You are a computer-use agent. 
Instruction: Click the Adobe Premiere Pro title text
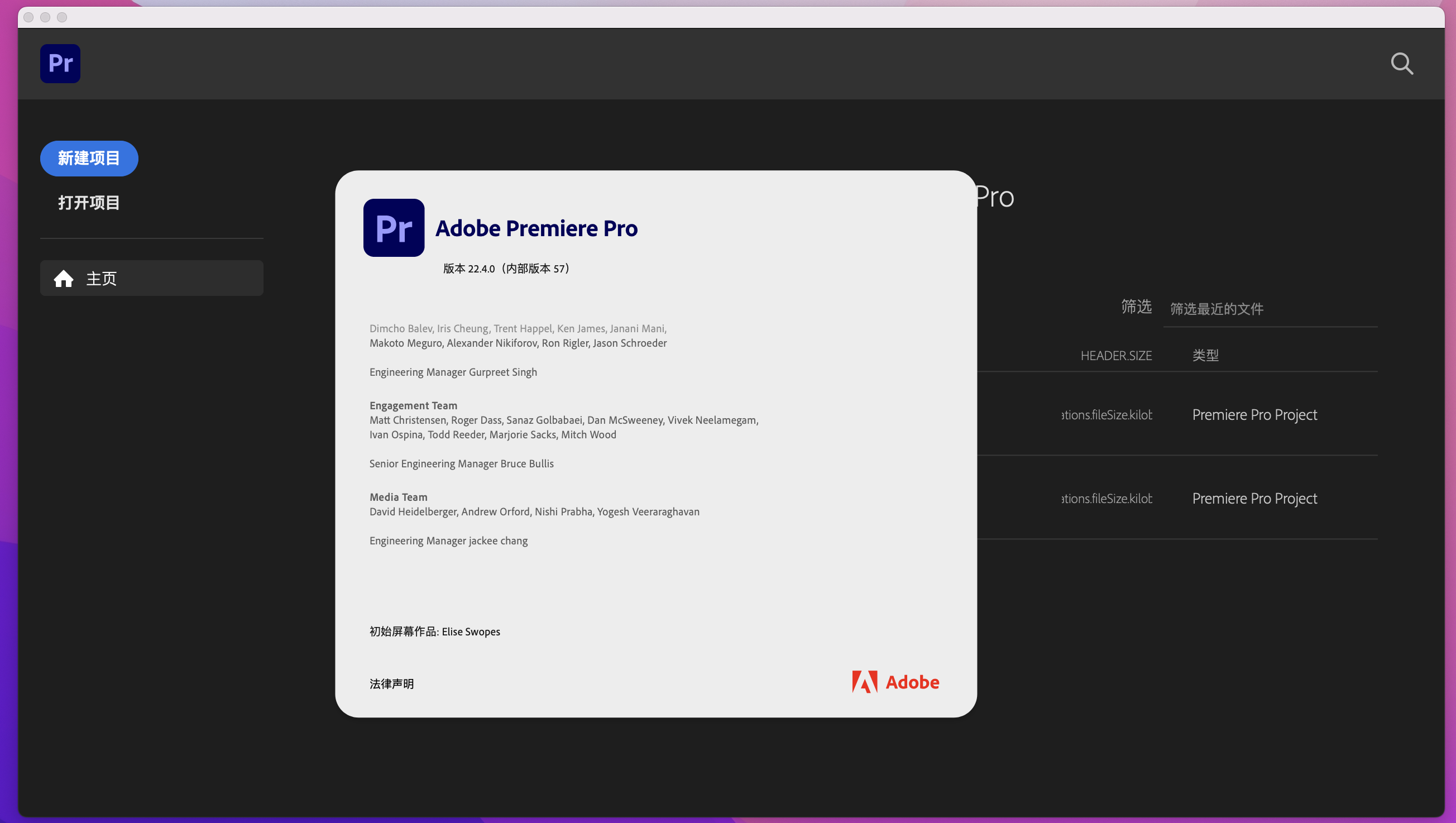(536, 228)
